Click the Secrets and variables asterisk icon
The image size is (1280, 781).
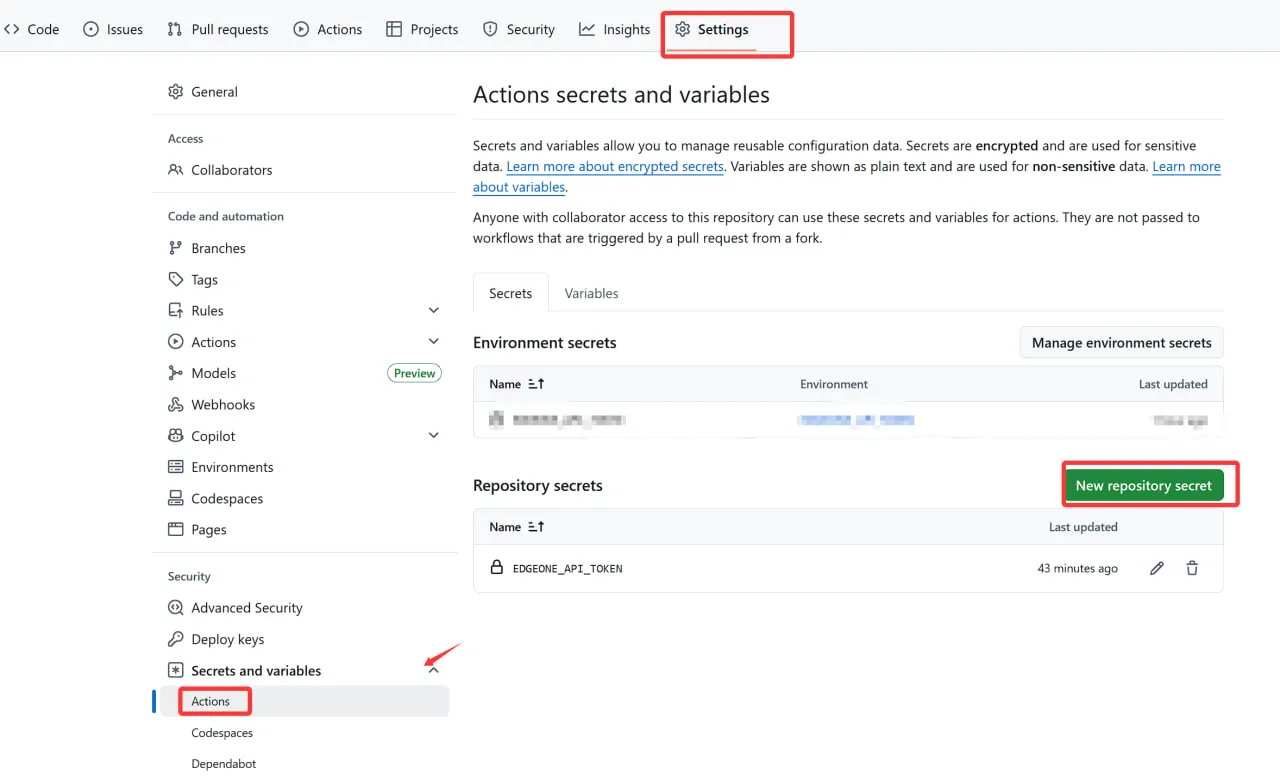point(176,670)
